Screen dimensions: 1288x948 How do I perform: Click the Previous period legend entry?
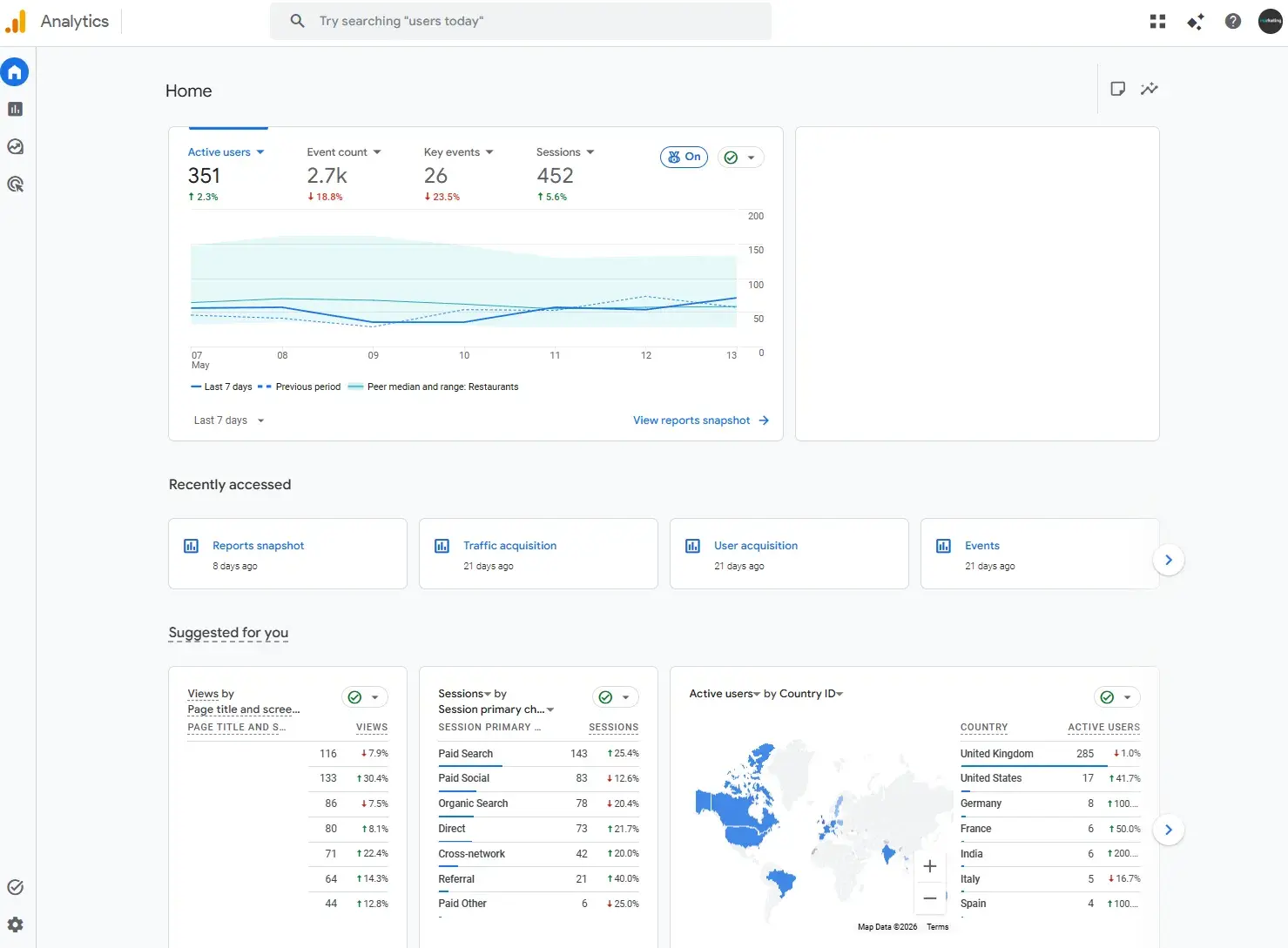point(299,387)
